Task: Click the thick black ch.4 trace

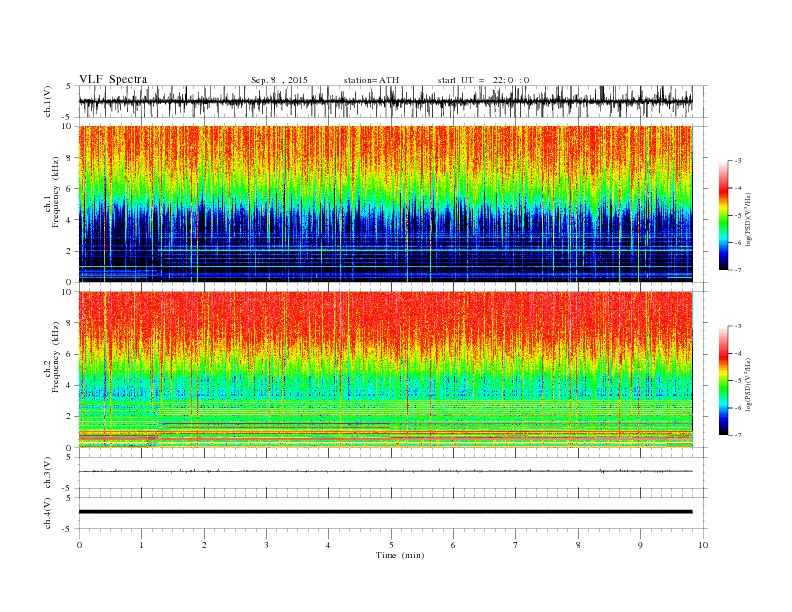Action: pyautogui.click(x=385, y=512)
